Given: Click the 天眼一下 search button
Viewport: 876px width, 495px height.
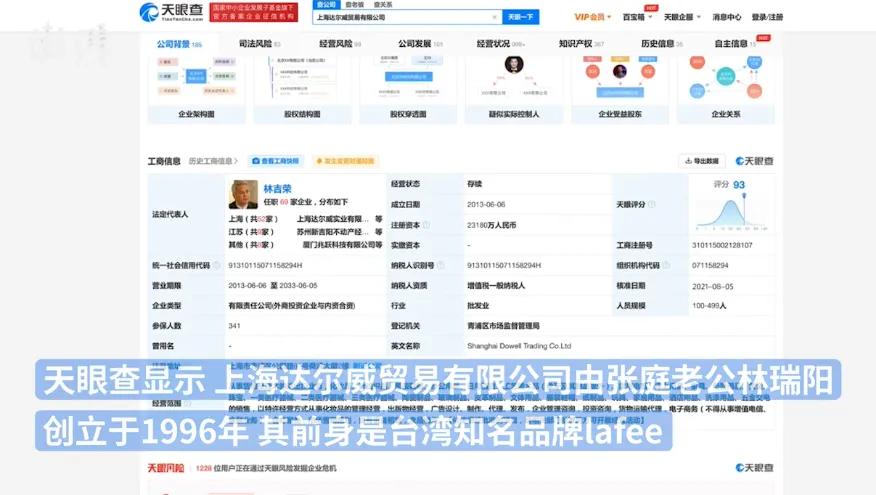Looking at the screenshot, I should (521, 17).
